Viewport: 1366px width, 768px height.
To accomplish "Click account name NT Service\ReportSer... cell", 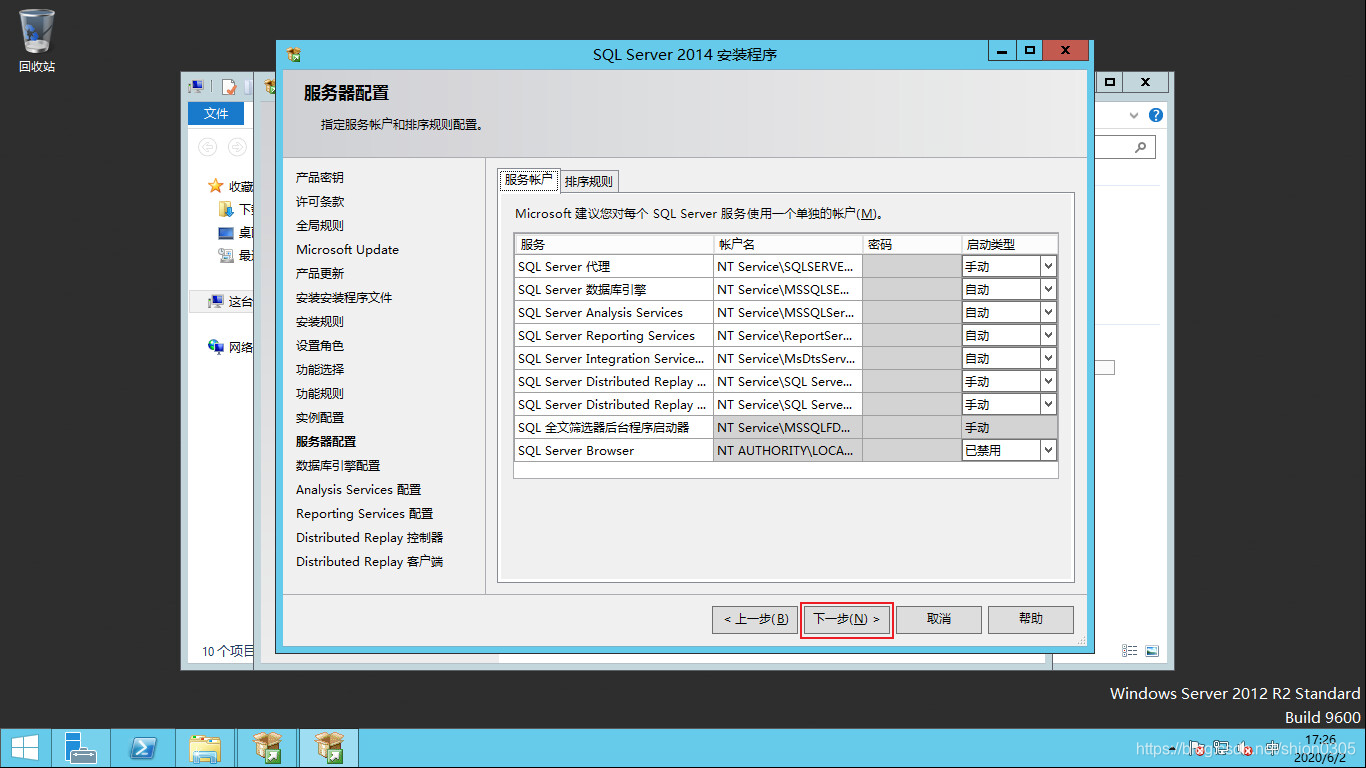I will click(x=787, y=335).
